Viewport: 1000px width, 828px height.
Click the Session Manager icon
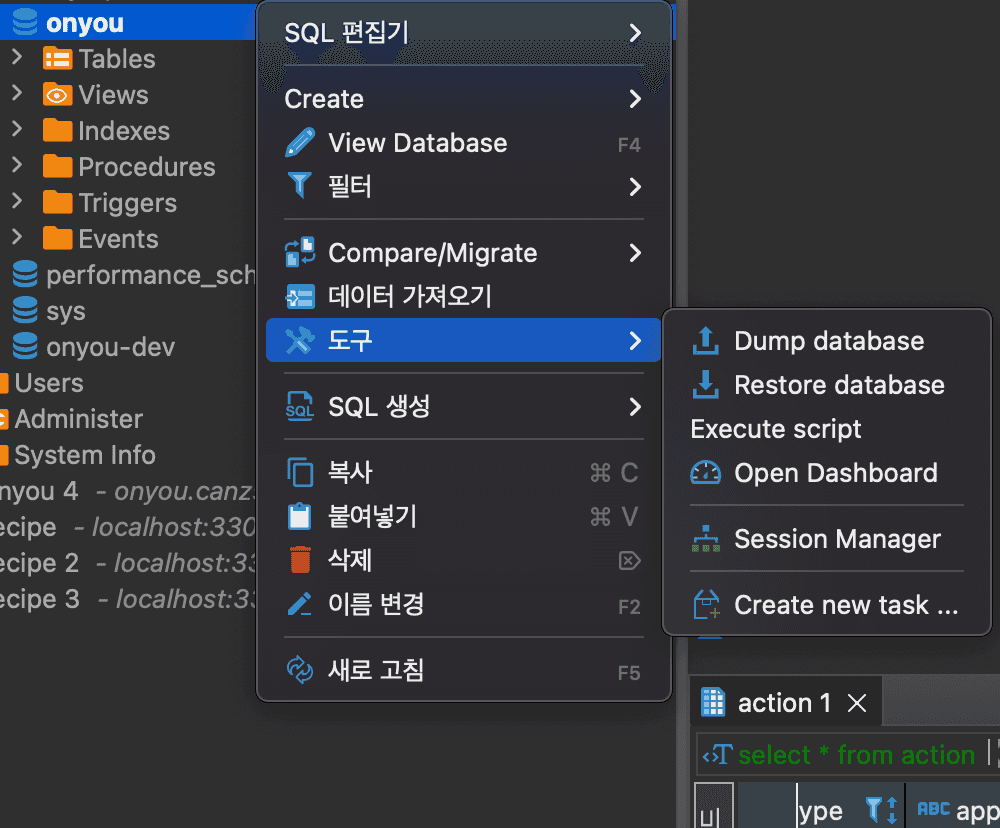pos(706,539)
